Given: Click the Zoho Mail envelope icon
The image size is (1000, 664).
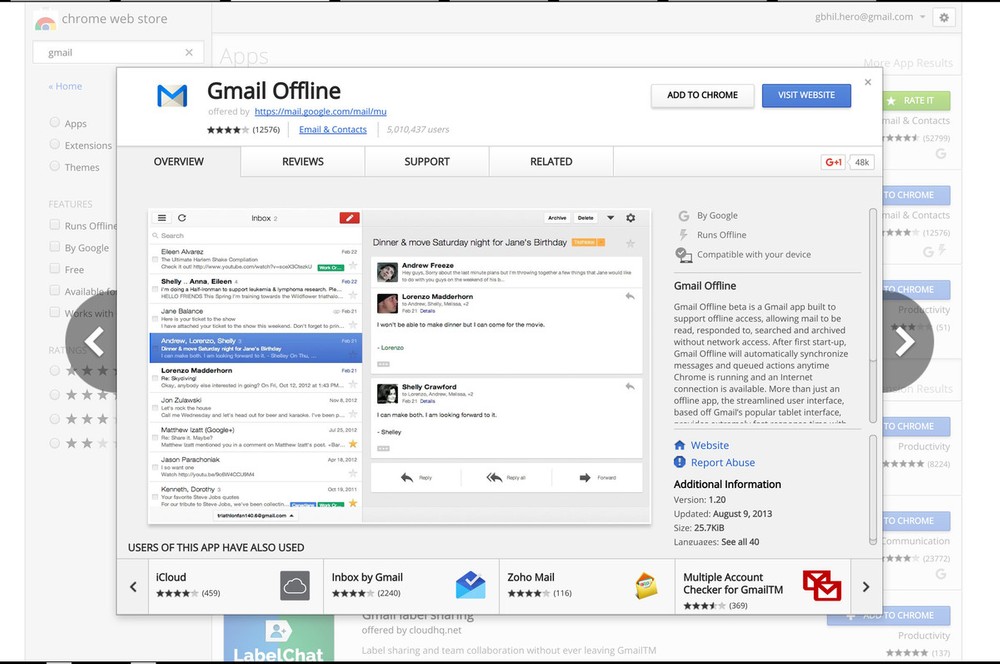Looking at the screenshot, I should tap(646, 585).
